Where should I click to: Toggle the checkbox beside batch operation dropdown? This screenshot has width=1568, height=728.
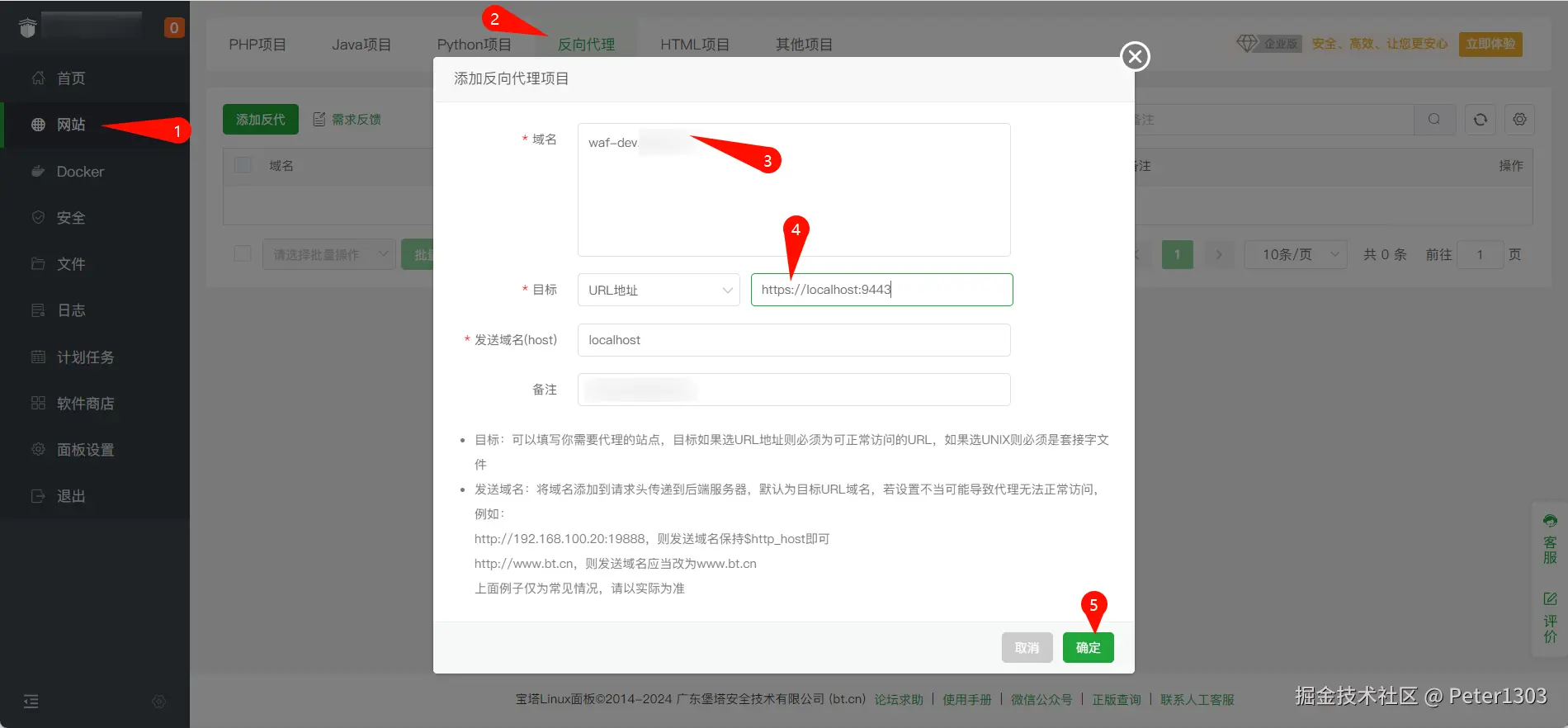[243, 253]
